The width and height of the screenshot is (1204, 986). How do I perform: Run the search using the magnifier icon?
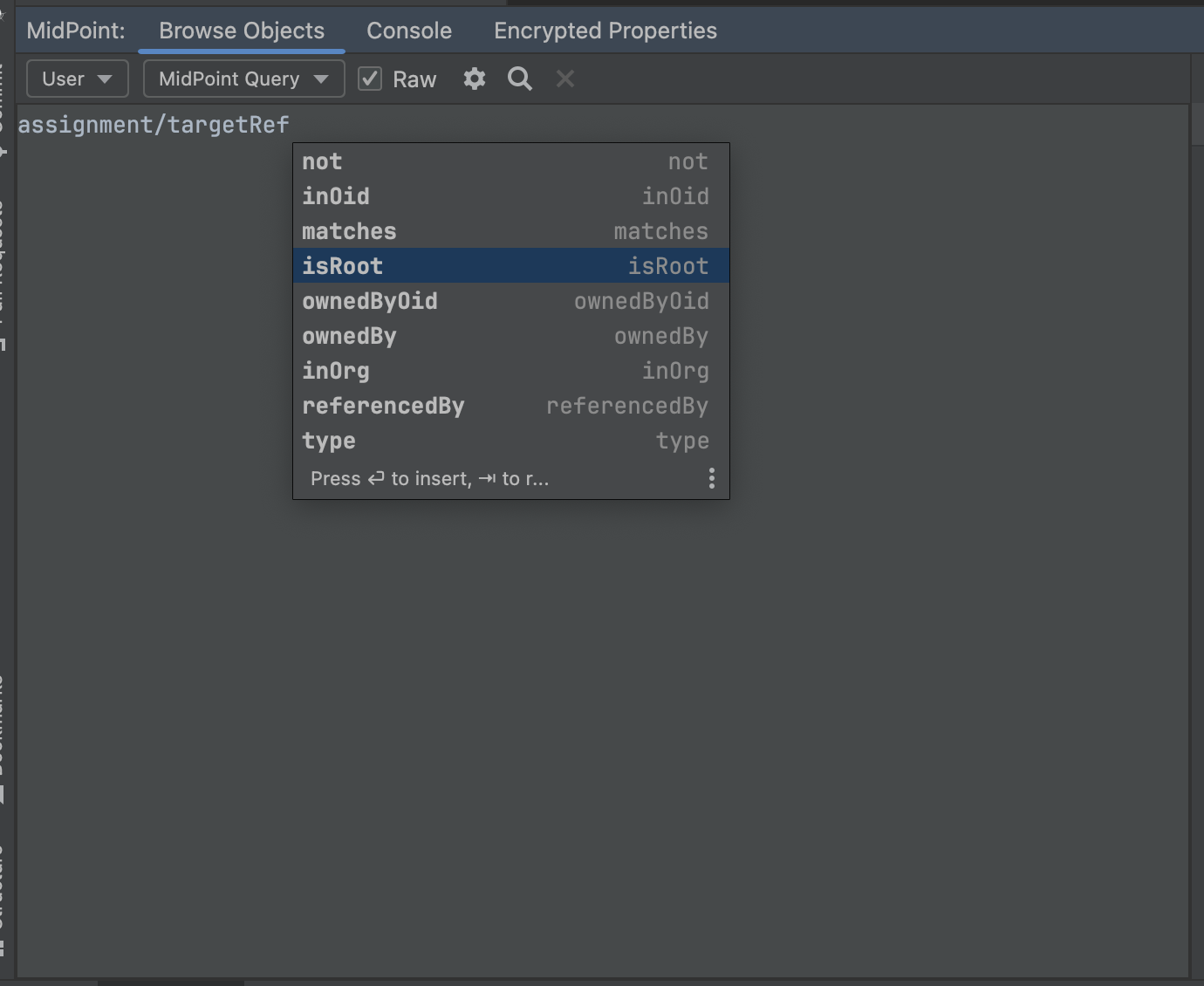pyautogui.click(x=519, y=79)
